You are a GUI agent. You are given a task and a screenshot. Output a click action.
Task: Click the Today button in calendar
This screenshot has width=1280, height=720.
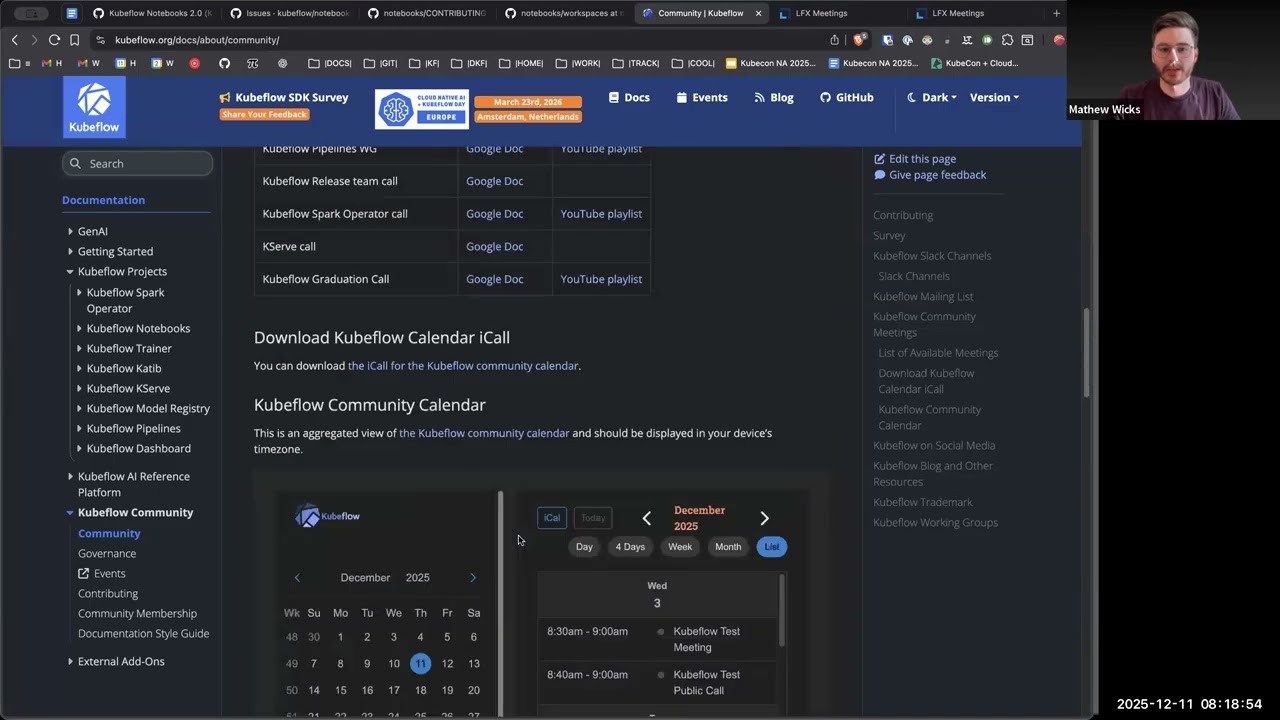click(593, 518)
